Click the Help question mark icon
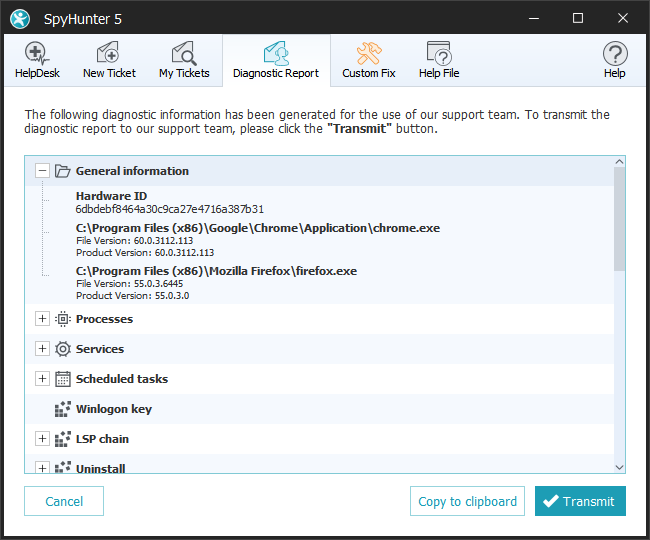The image size is (650, 540). 614,54
